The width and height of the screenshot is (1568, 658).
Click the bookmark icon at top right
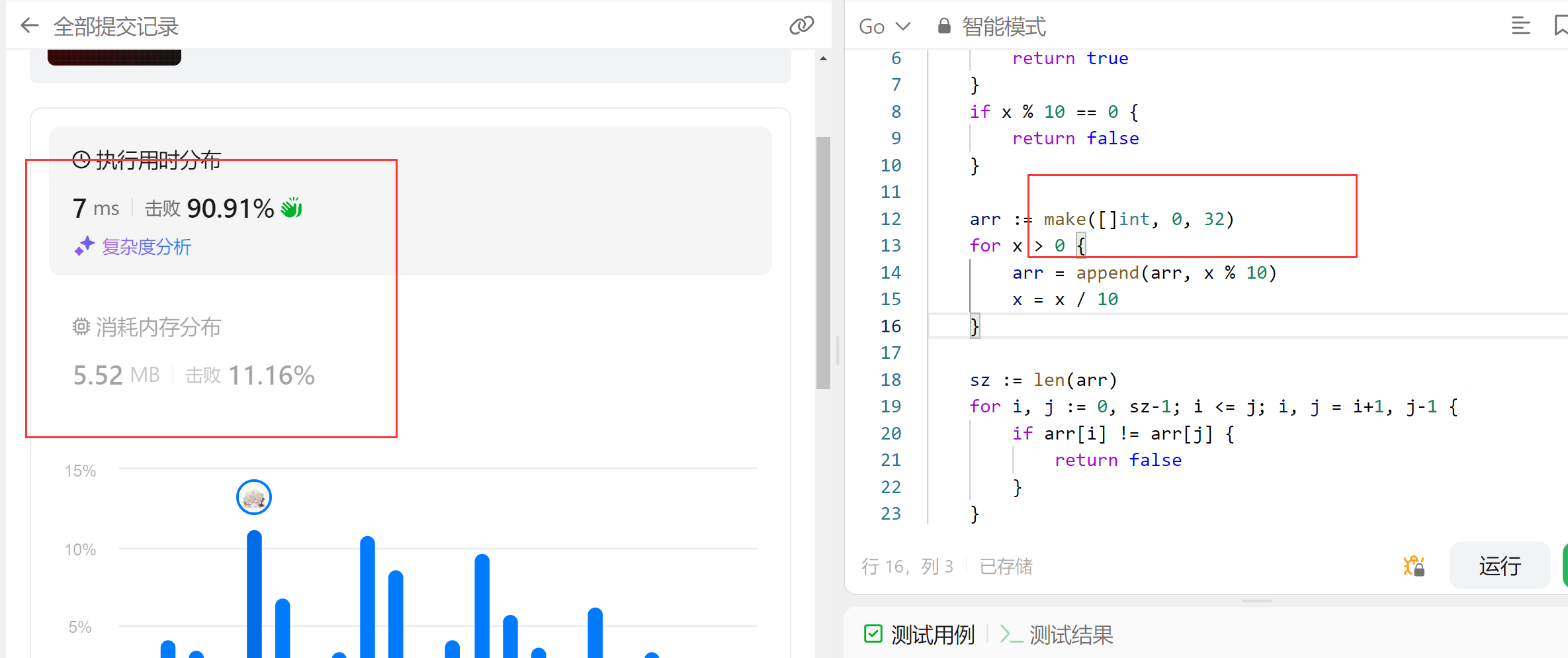pos(1561,26)
